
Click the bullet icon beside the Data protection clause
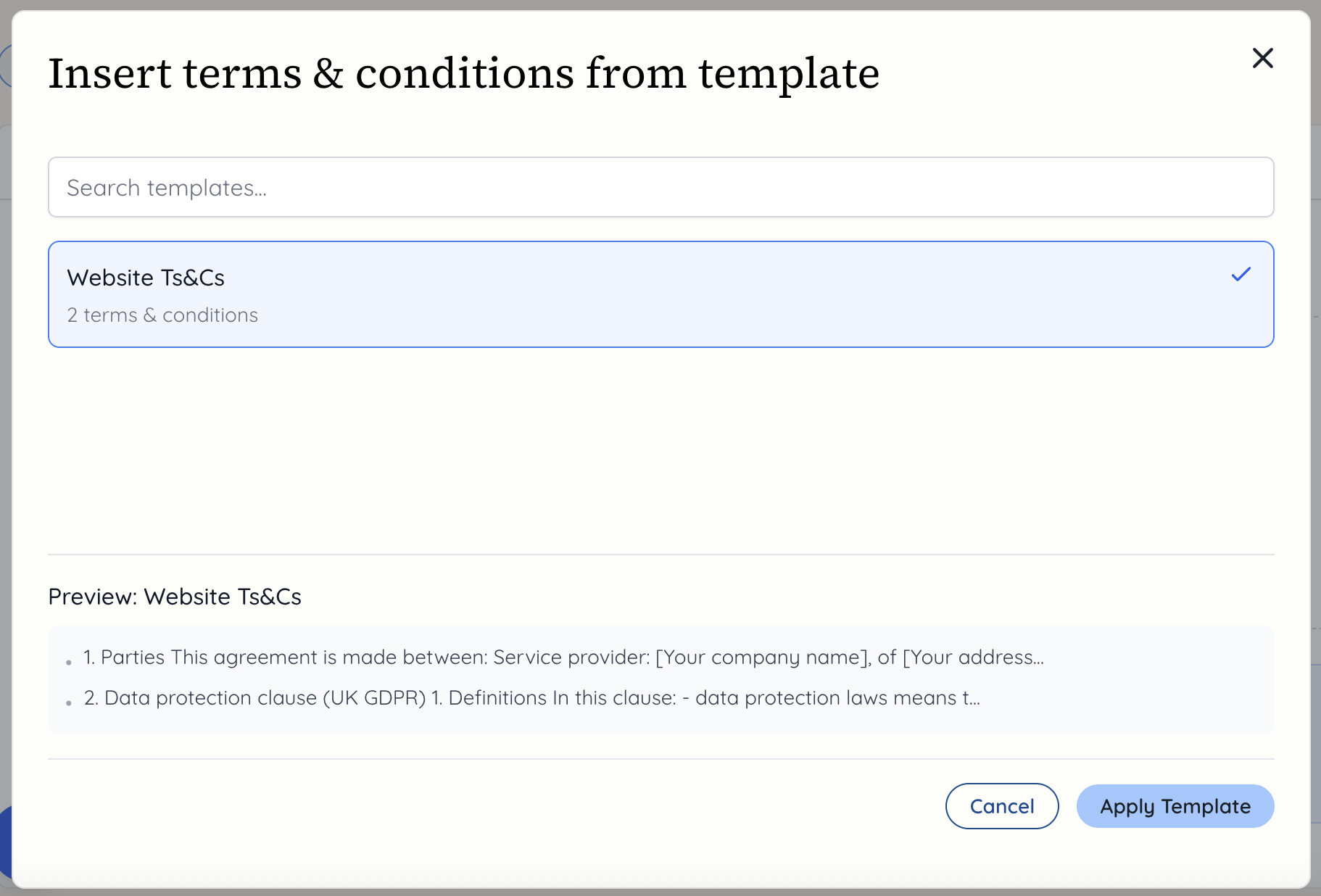(x=69, y=702)
